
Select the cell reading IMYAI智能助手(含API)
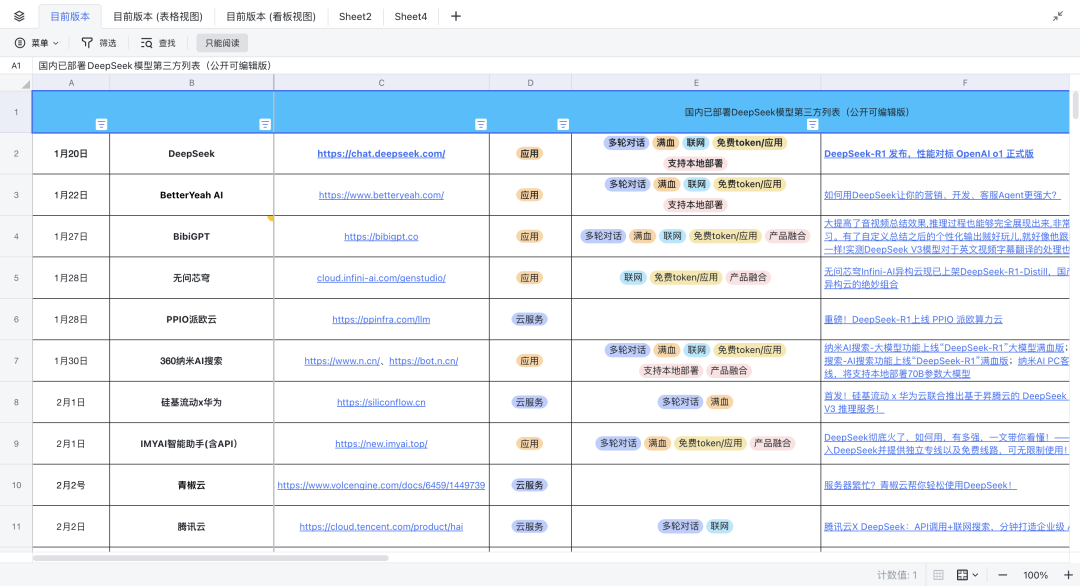191,443
